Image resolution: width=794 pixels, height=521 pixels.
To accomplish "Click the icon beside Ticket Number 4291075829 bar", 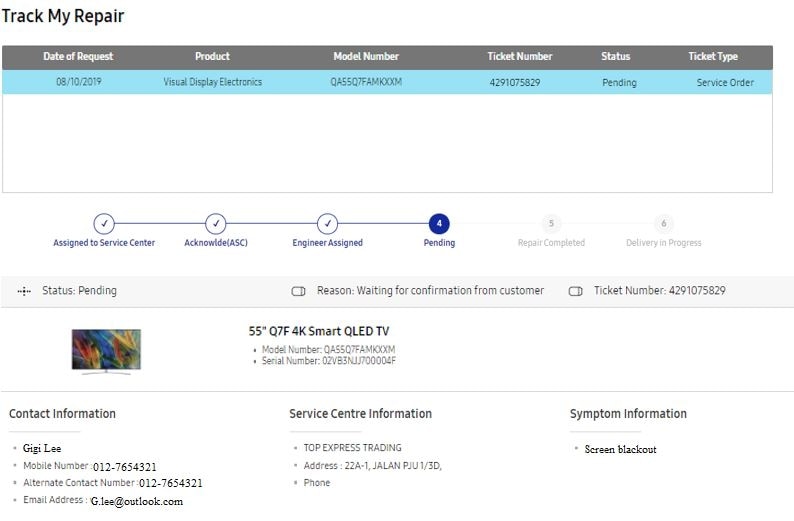I will (x=575, y=291).
